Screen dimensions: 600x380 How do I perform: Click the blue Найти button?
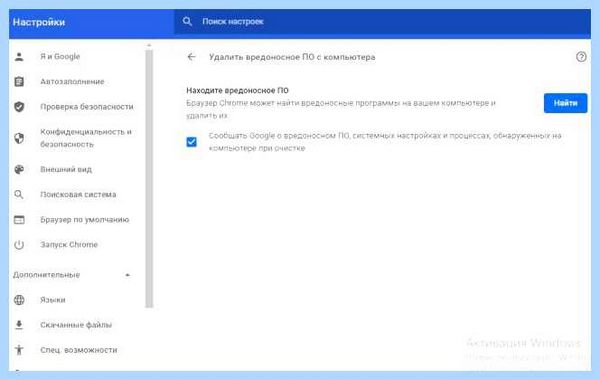565,103
